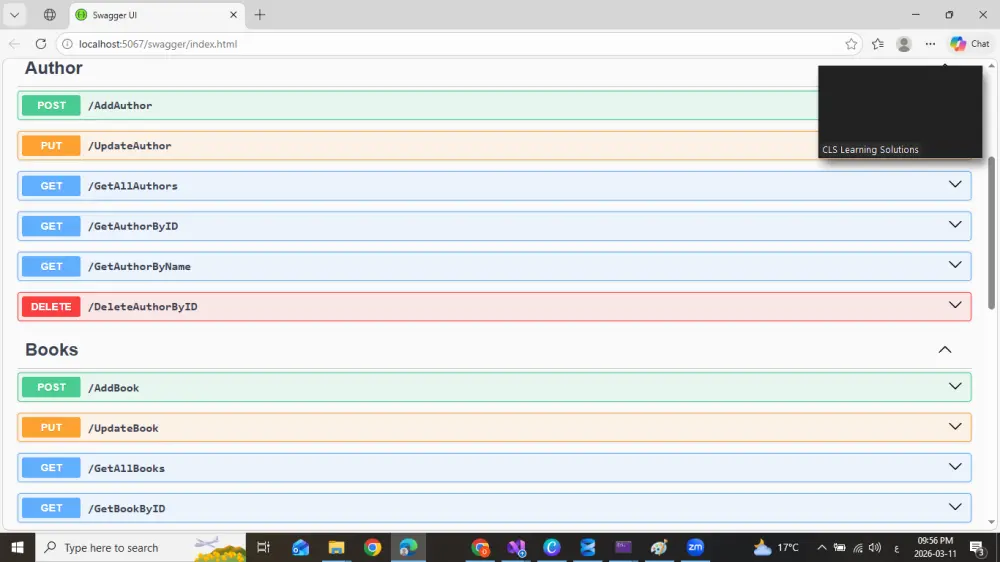Open Copilot Chat button
The height and width of the screenshot is (562, 1000).
click(970, 44)
